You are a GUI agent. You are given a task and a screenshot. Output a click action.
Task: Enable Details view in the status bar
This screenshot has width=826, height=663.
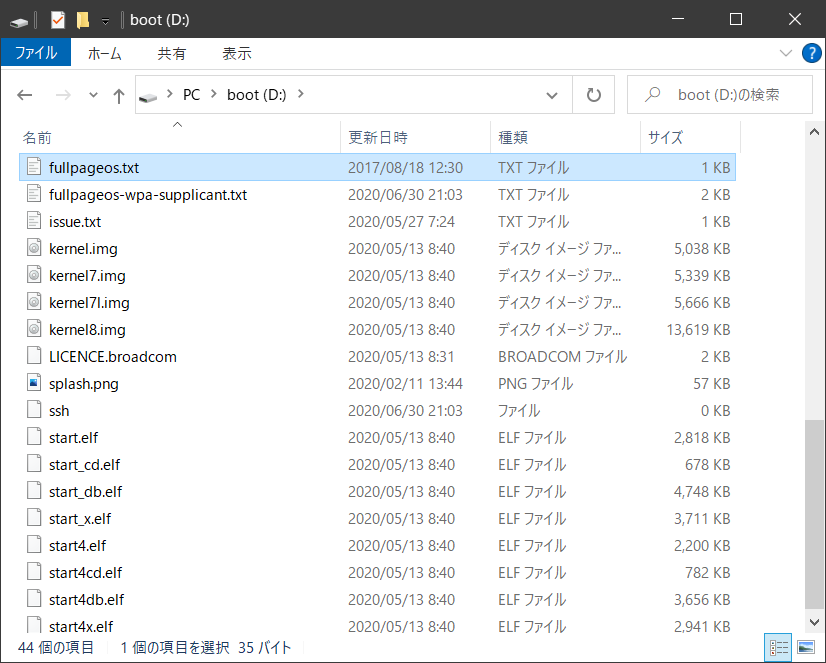click(x=778, y=647)
